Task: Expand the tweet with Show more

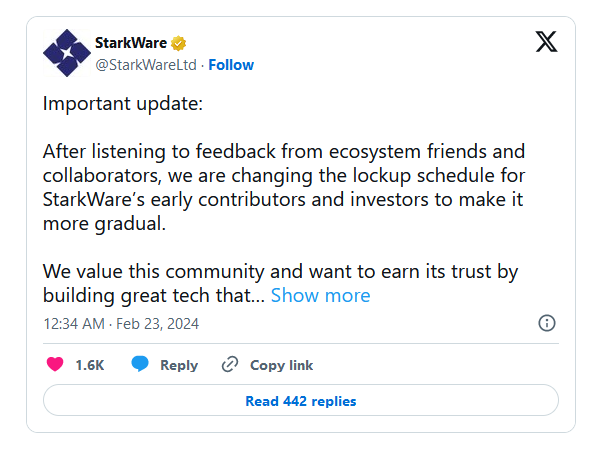Action: tap(320, 295)
